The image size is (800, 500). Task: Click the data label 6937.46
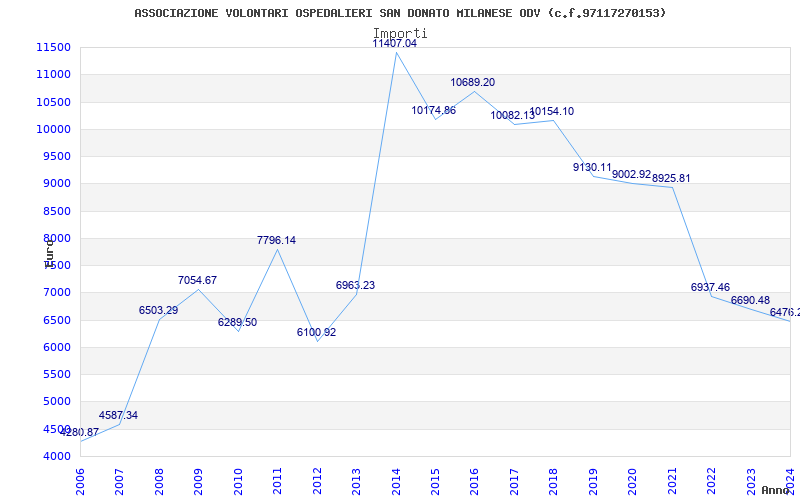coord(710,288)
